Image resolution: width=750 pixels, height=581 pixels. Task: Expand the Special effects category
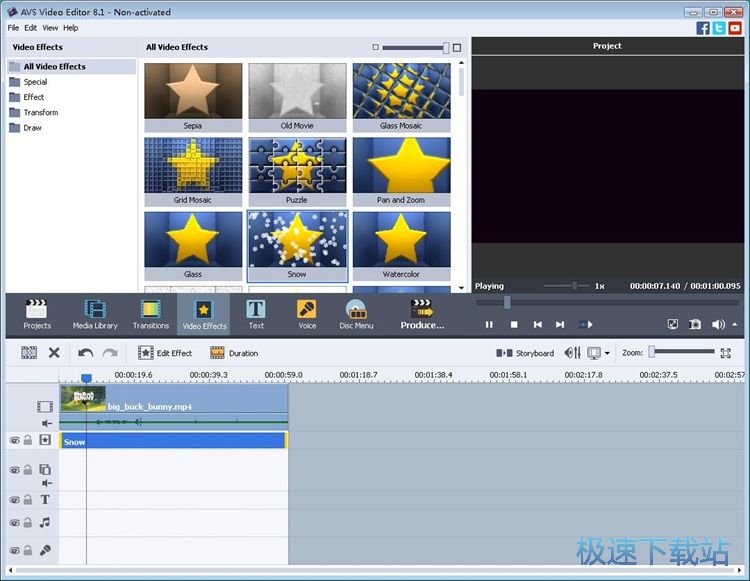[x=35, y=82]
